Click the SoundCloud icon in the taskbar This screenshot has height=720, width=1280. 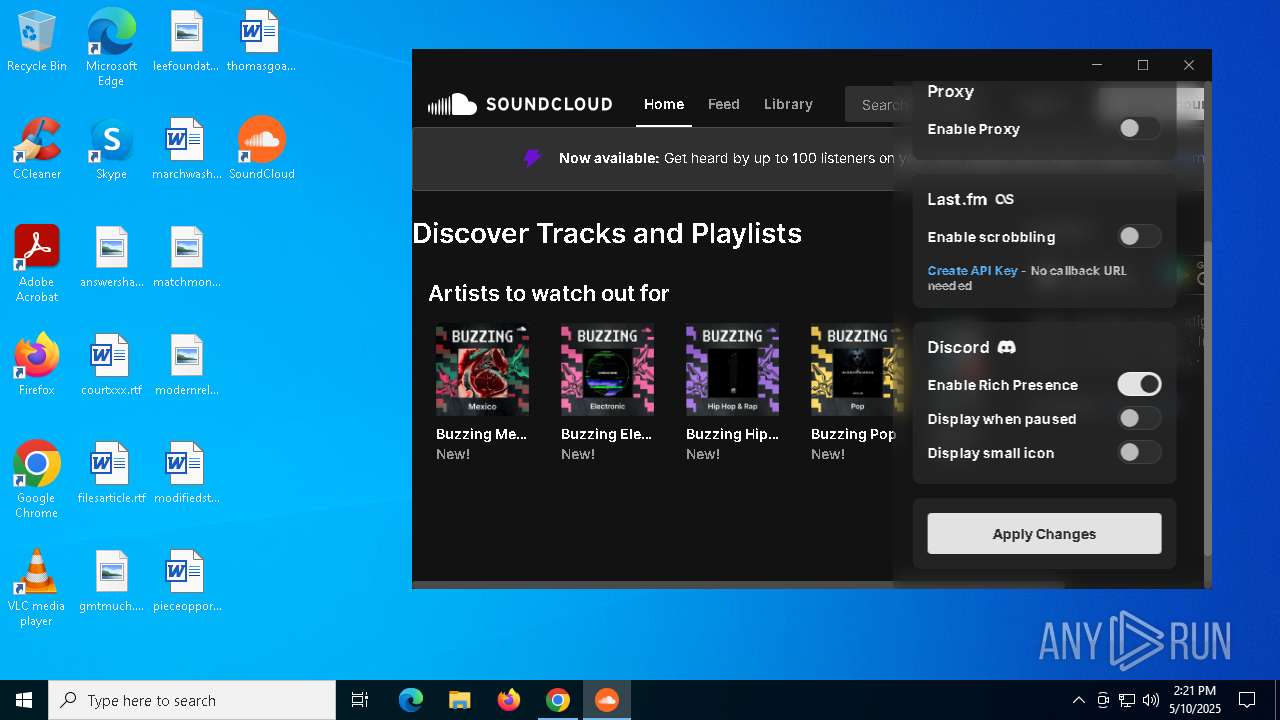(606, 700)
